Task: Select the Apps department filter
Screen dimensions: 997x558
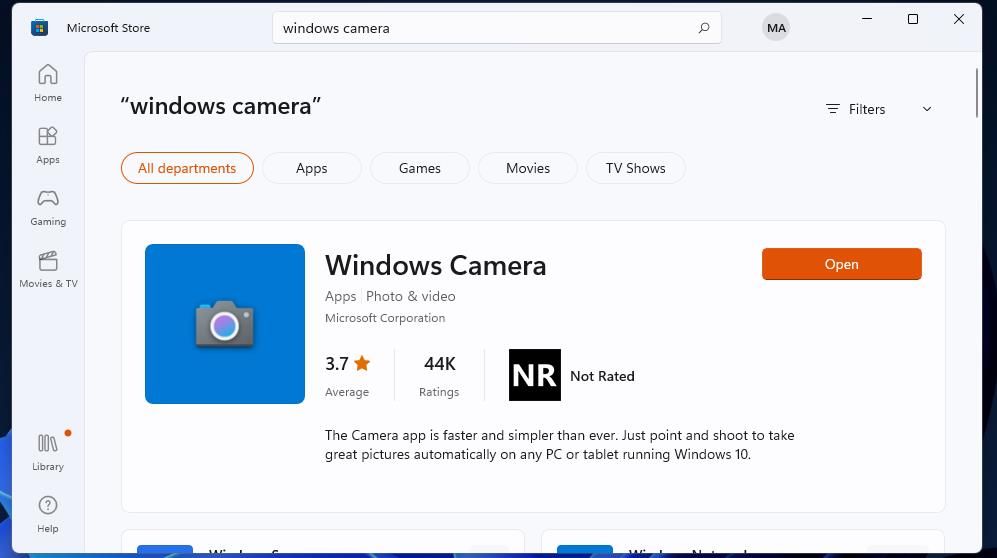Action: click(312, 168)
